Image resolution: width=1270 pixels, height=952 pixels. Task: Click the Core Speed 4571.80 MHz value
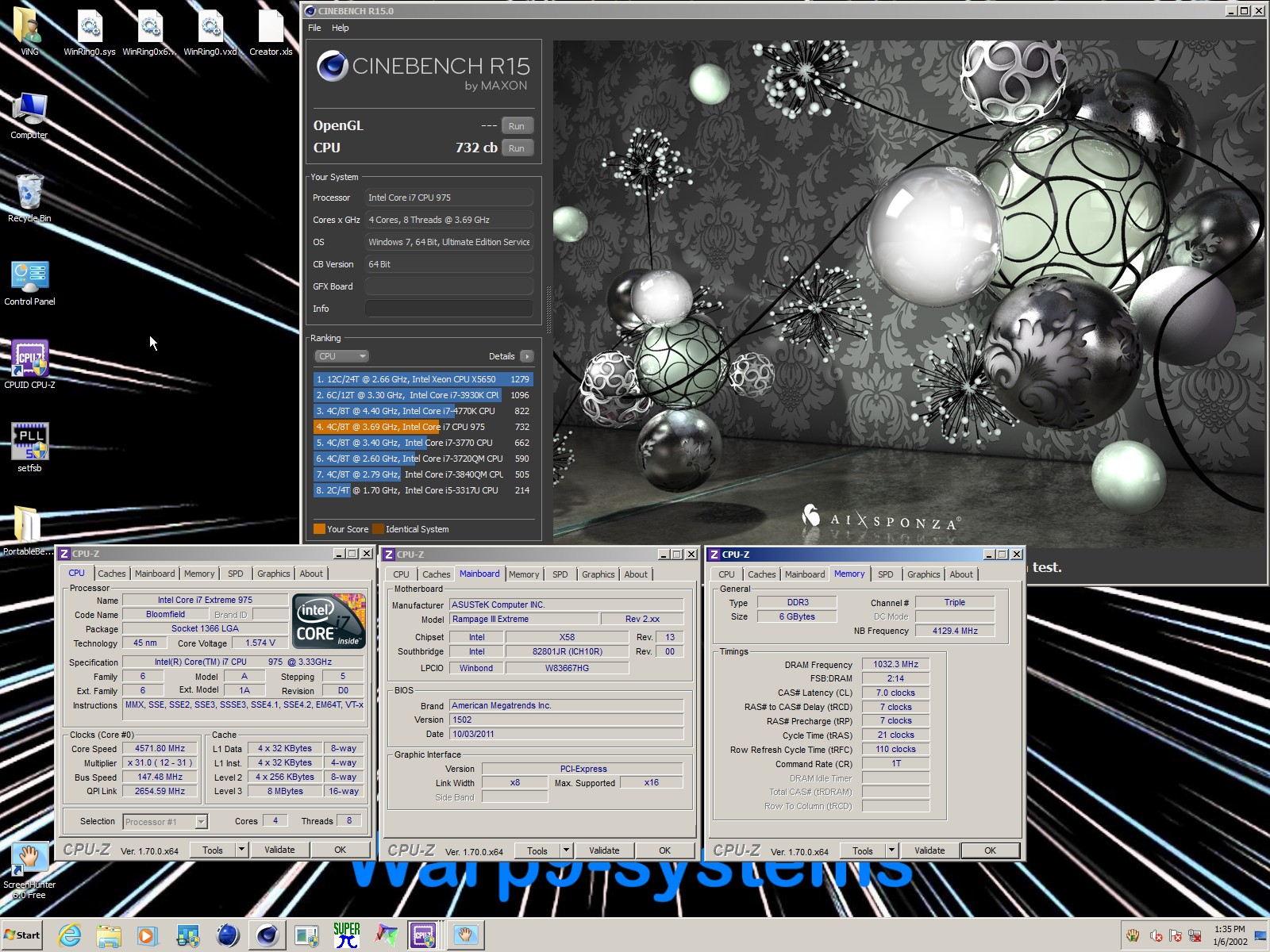point(160,748)
